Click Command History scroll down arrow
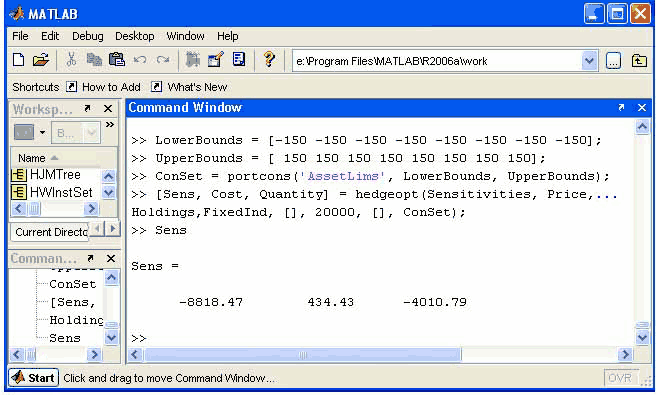657x395 pixels. 111,337
